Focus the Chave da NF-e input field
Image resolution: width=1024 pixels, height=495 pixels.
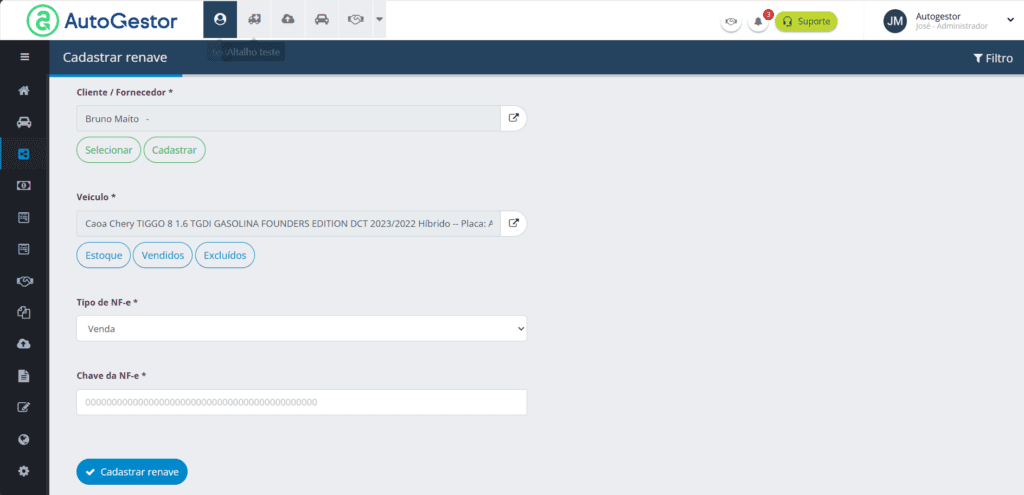(301, 402)
